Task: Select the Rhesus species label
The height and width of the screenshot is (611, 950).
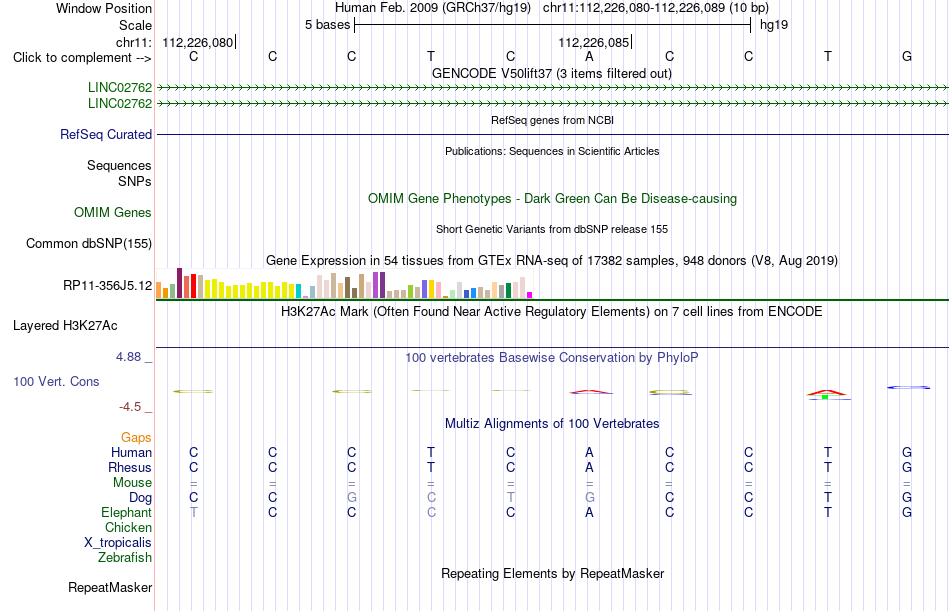Action: pyautogui.click(x=130, y=467)
